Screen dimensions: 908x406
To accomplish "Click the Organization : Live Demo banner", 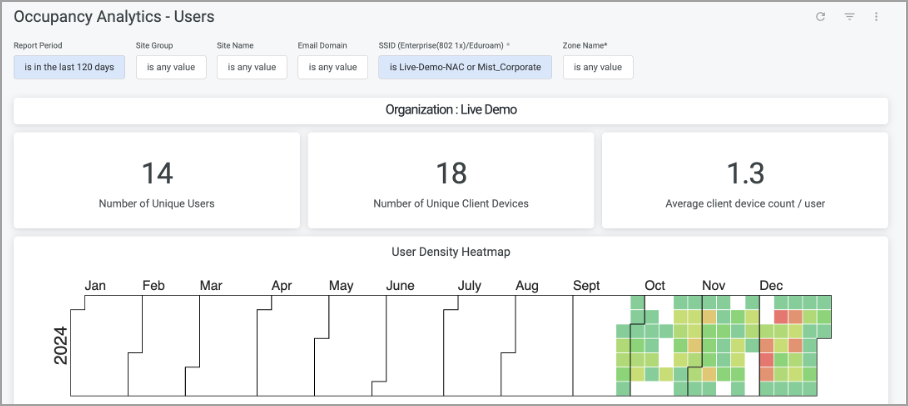I will 451,110.
